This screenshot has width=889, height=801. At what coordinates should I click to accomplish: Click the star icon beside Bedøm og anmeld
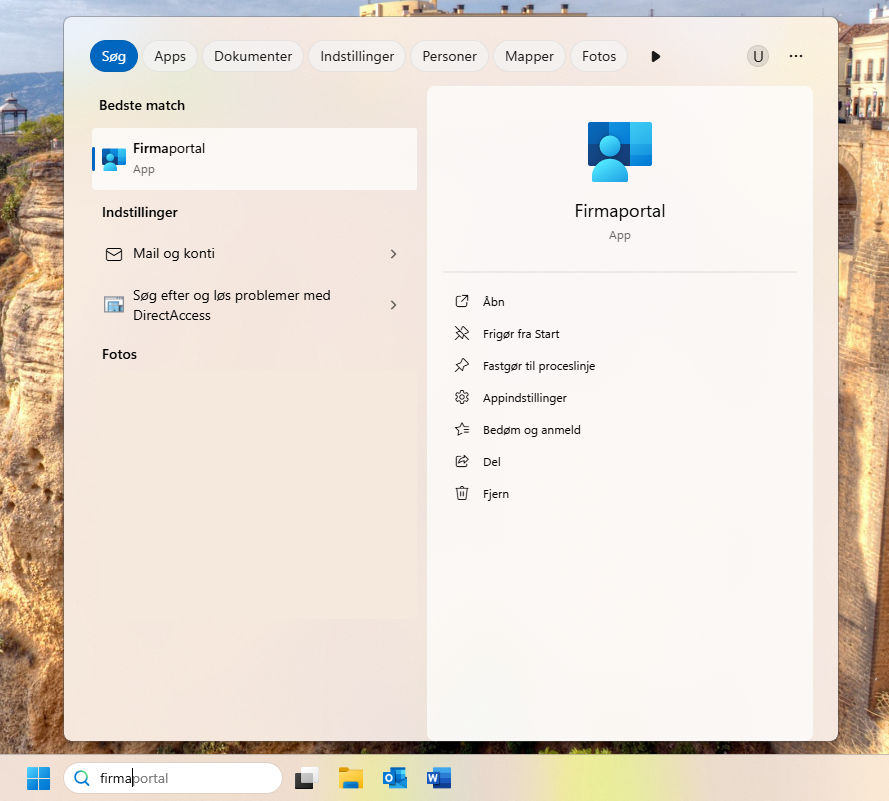462,429
